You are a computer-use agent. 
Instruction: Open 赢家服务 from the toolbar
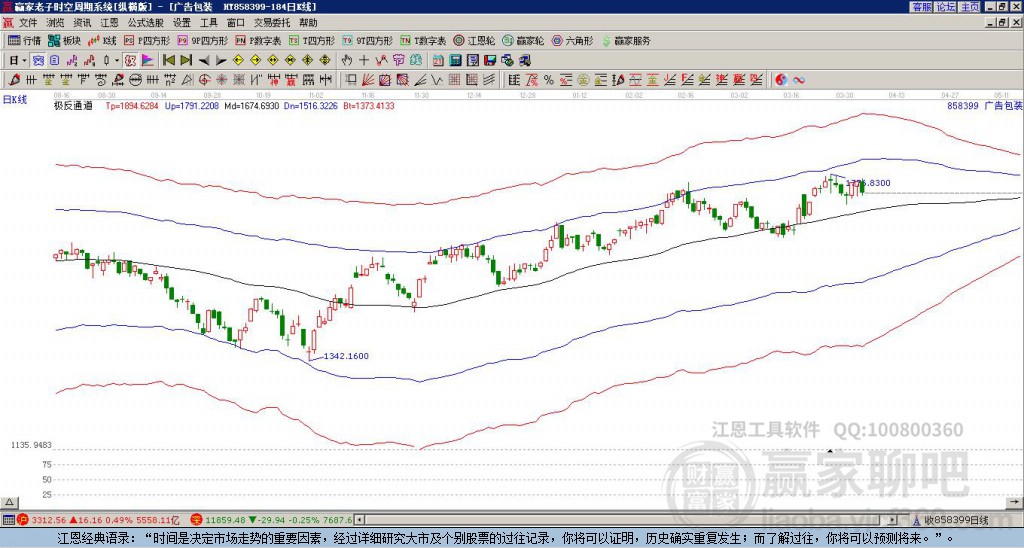click(626, 40)
